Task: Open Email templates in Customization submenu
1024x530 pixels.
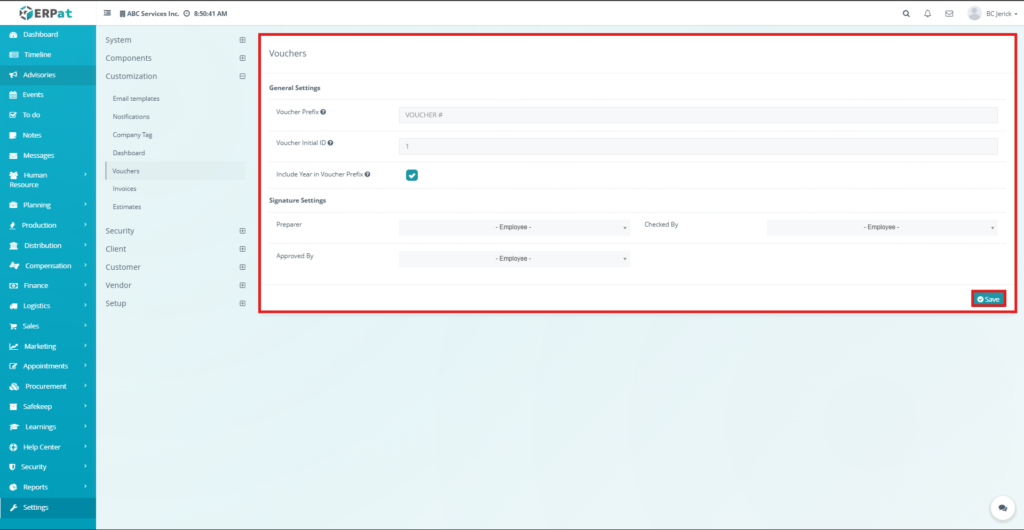Action: tap(136, 99)
